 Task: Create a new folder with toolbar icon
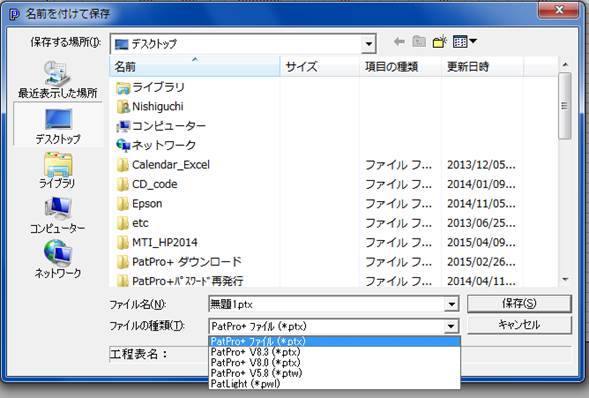point(439,42)
